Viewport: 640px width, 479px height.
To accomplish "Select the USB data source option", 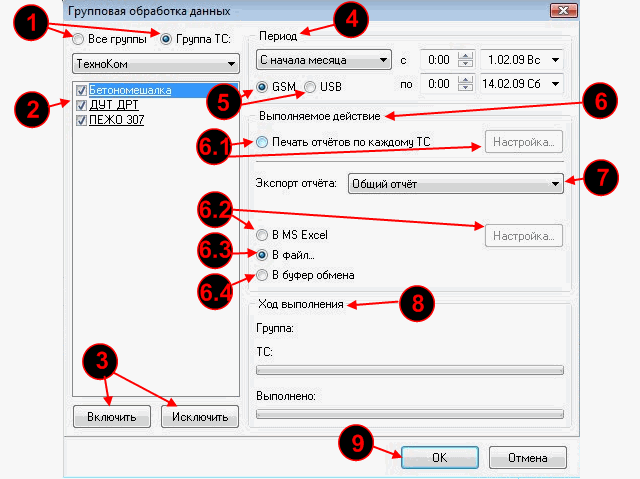I will pos(311,87).
